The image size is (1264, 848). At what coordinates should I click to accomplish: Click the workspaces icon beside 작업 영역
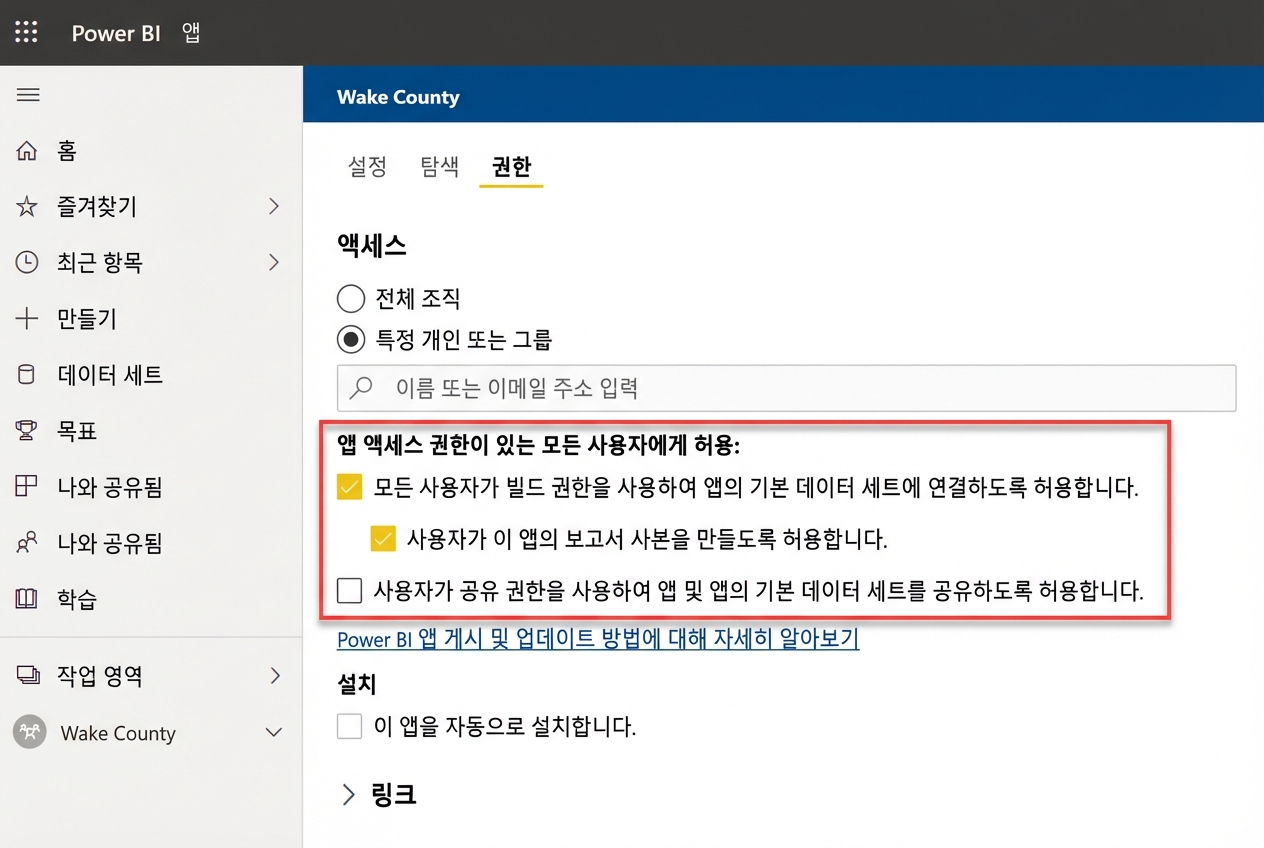click(27, 676)
